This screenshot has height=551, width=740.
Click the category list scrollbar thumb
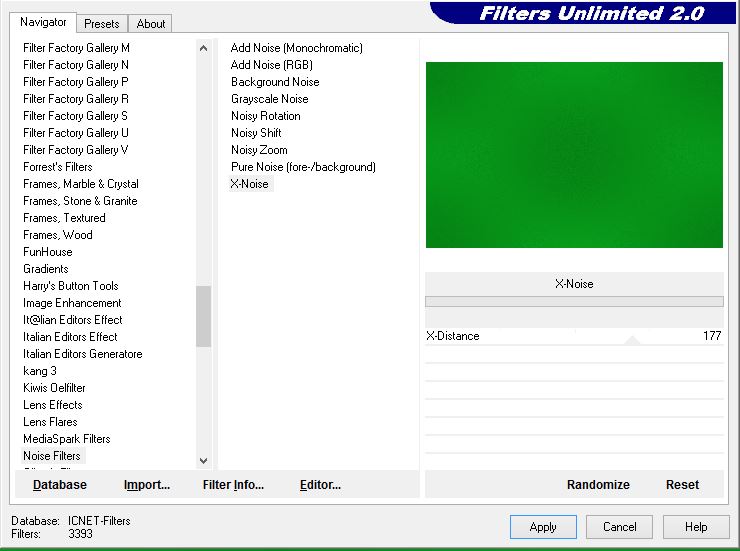[x=203, y=316]
